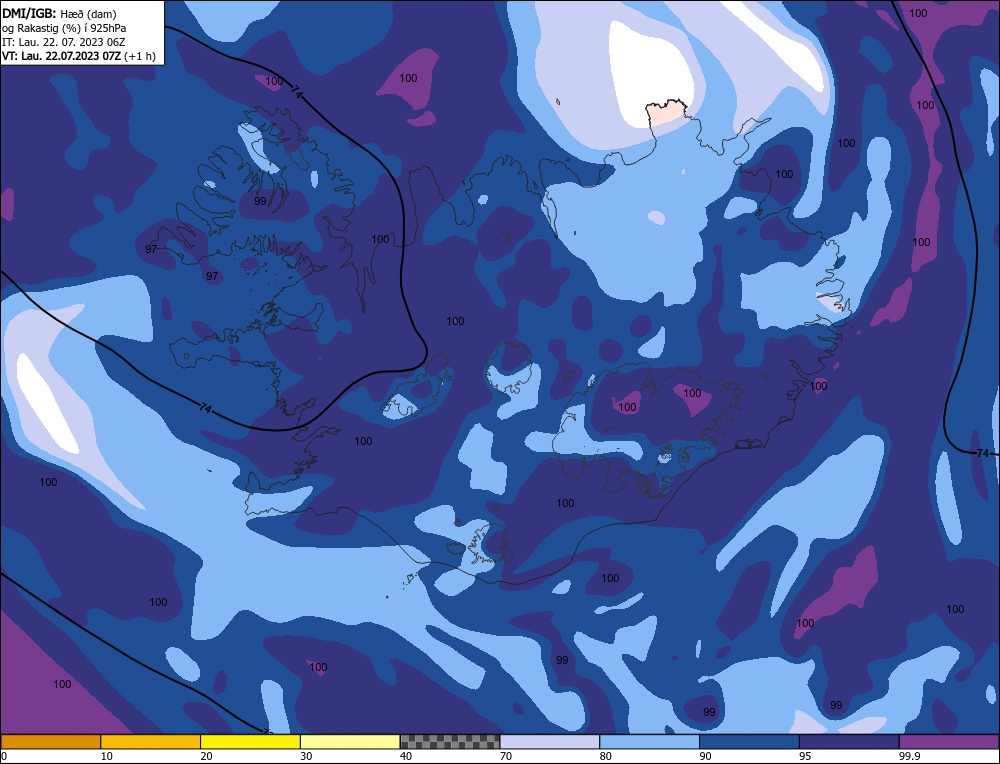Image resolution: width=1000 pixels, height=764 pixels.
Task: Click the "99.9" legend scale value
Action: (x=909, y=756)
